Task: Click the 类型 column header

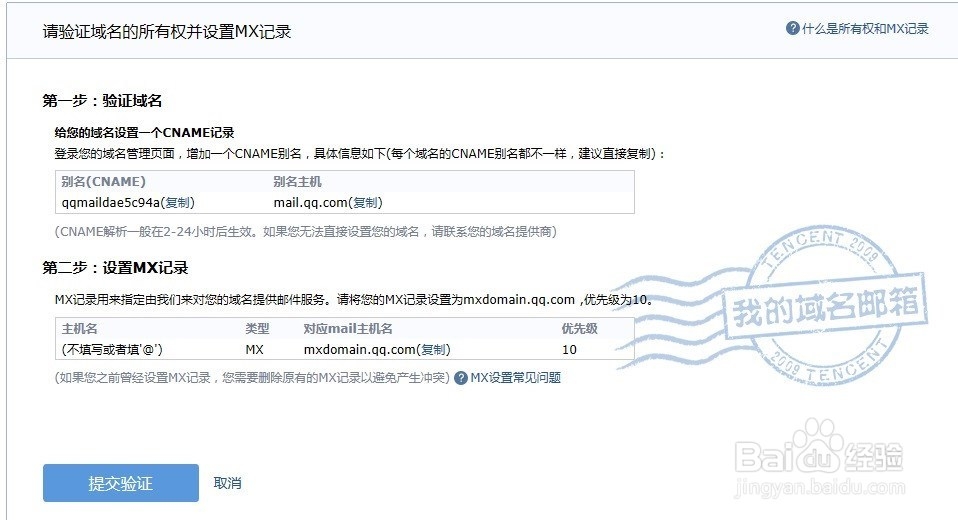Action: pyautogui.click(x=257, y=329)
